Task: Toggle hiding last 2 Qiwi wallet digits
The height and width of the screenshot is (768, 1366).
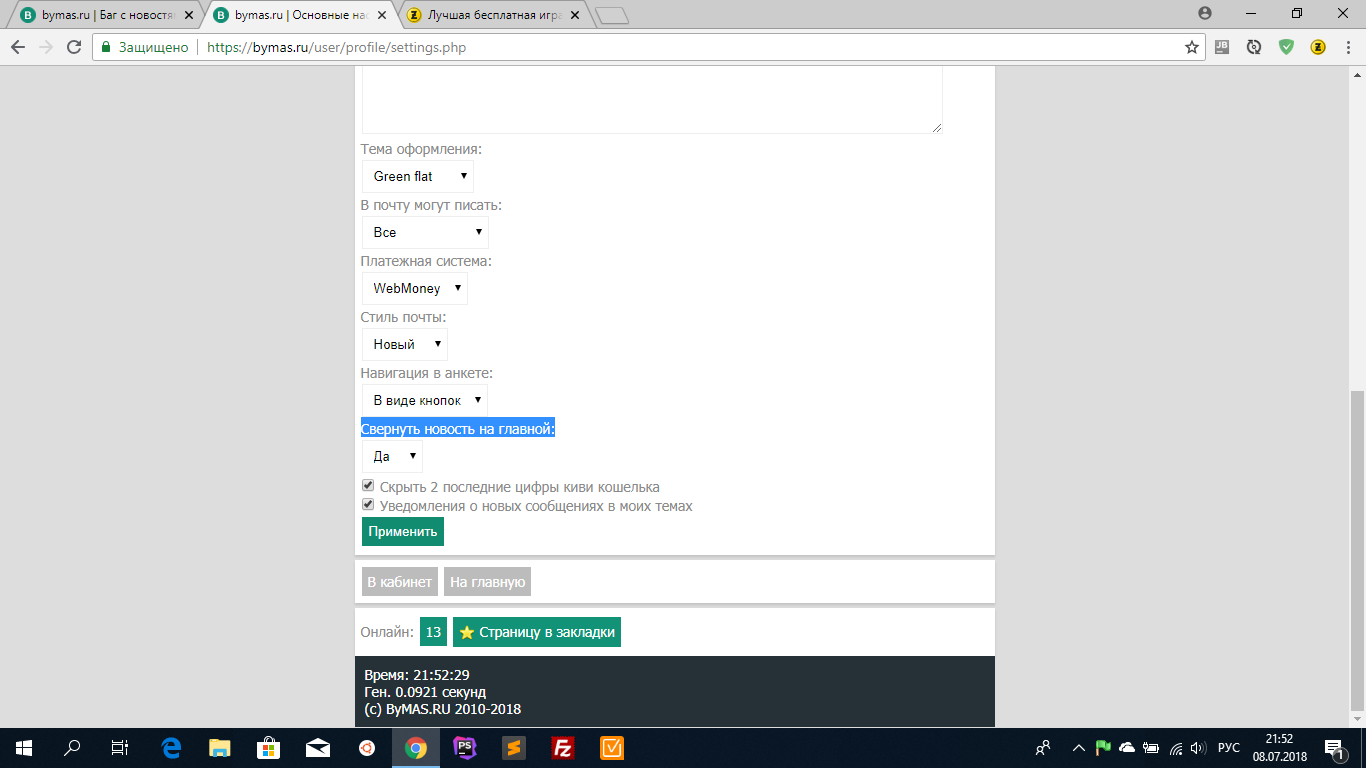Action: (368, 486)
